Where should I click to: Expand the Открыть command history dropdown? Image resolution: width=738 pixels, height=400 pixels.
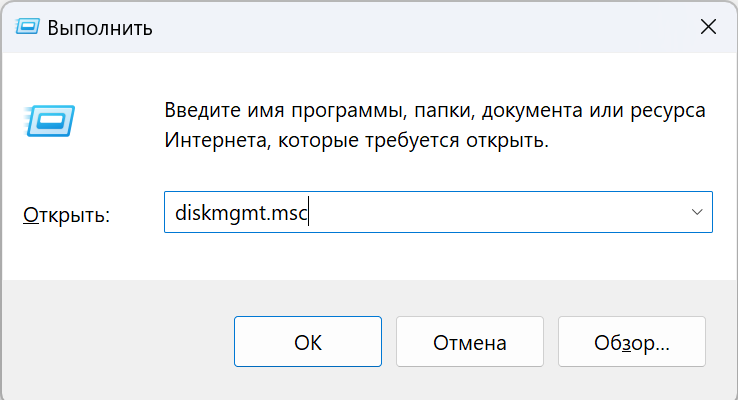(x=697, y=213)
